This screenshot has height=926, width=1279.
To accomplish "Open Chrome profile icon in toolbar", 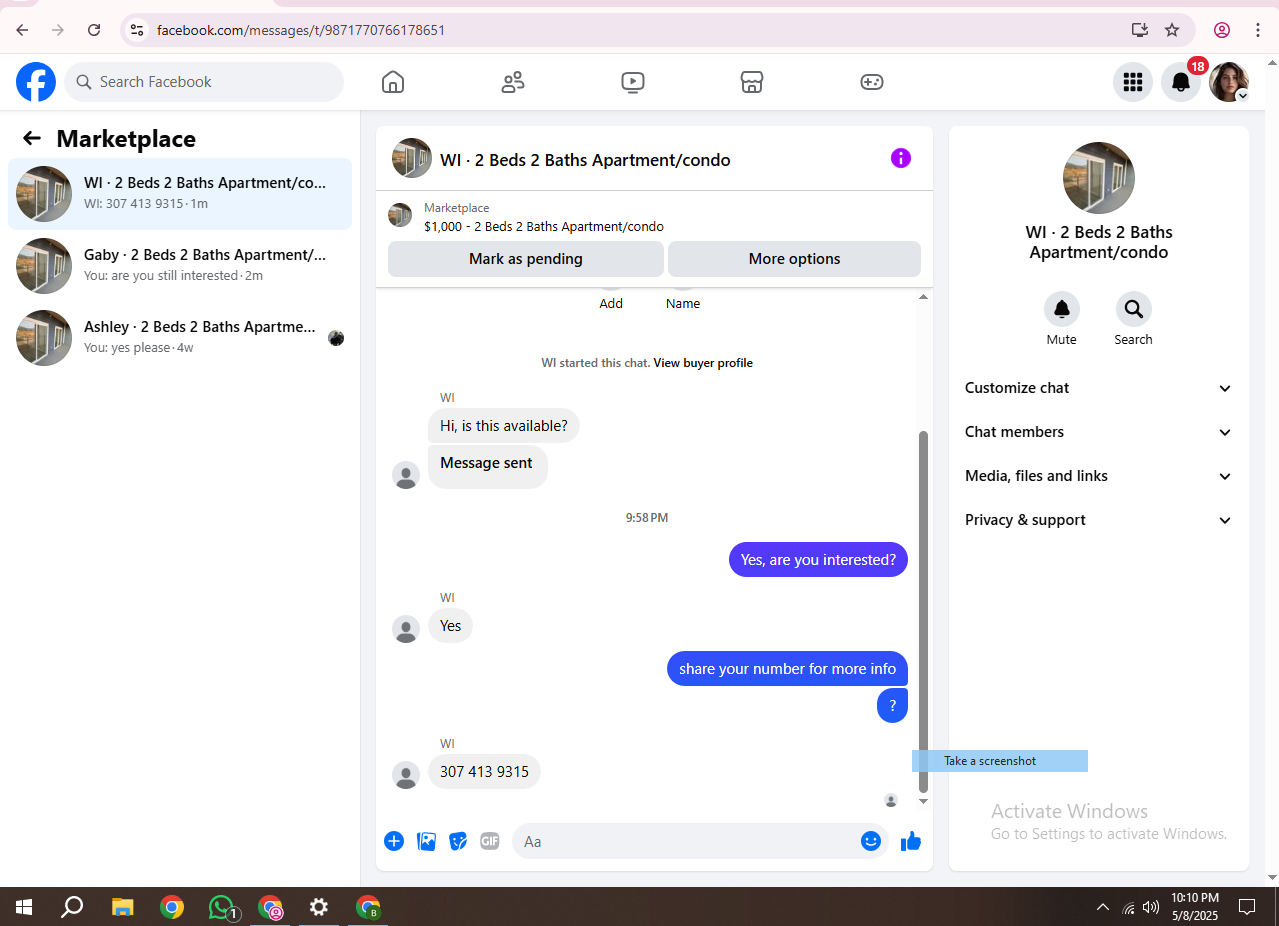I will 1222,30.
